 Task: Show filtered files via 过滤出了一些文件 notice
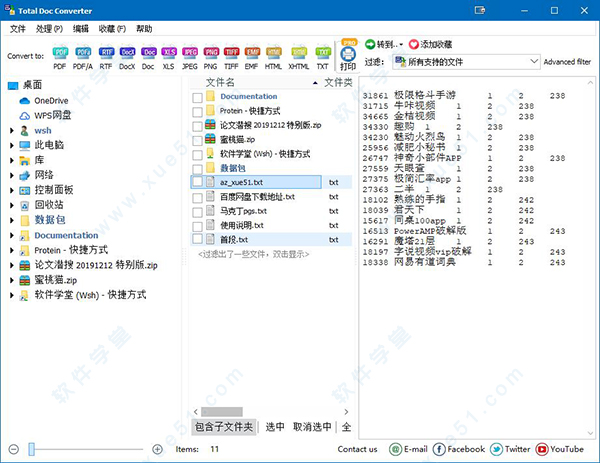[x=253, y=254]
